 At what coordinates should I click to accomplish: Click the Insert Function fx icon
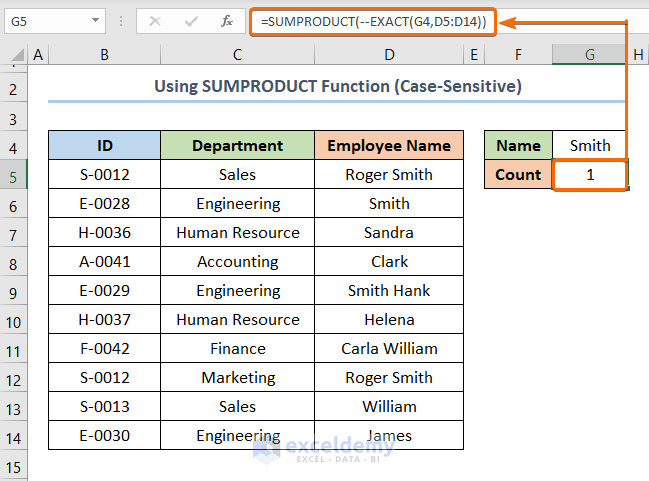pos(227,20)
